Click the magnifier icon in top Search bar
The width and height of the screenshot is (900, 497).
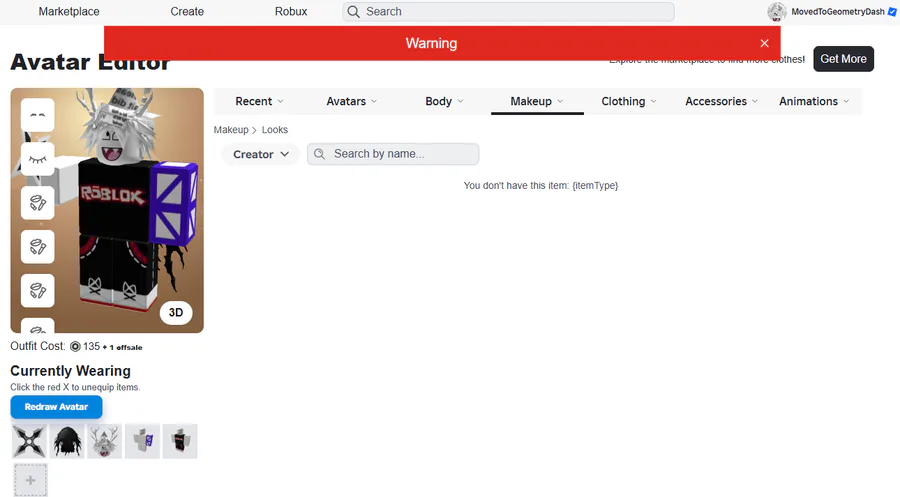pyautogui.click(x=354, y=11)
